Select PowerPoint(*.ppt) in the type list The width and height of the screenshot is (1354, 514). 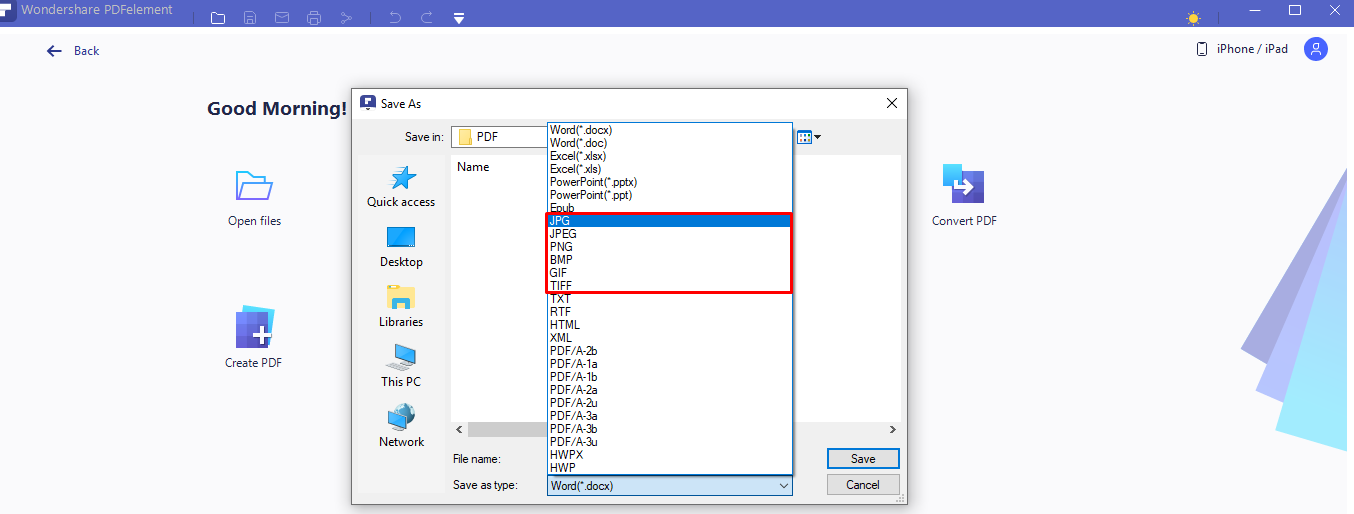[670, 195]
